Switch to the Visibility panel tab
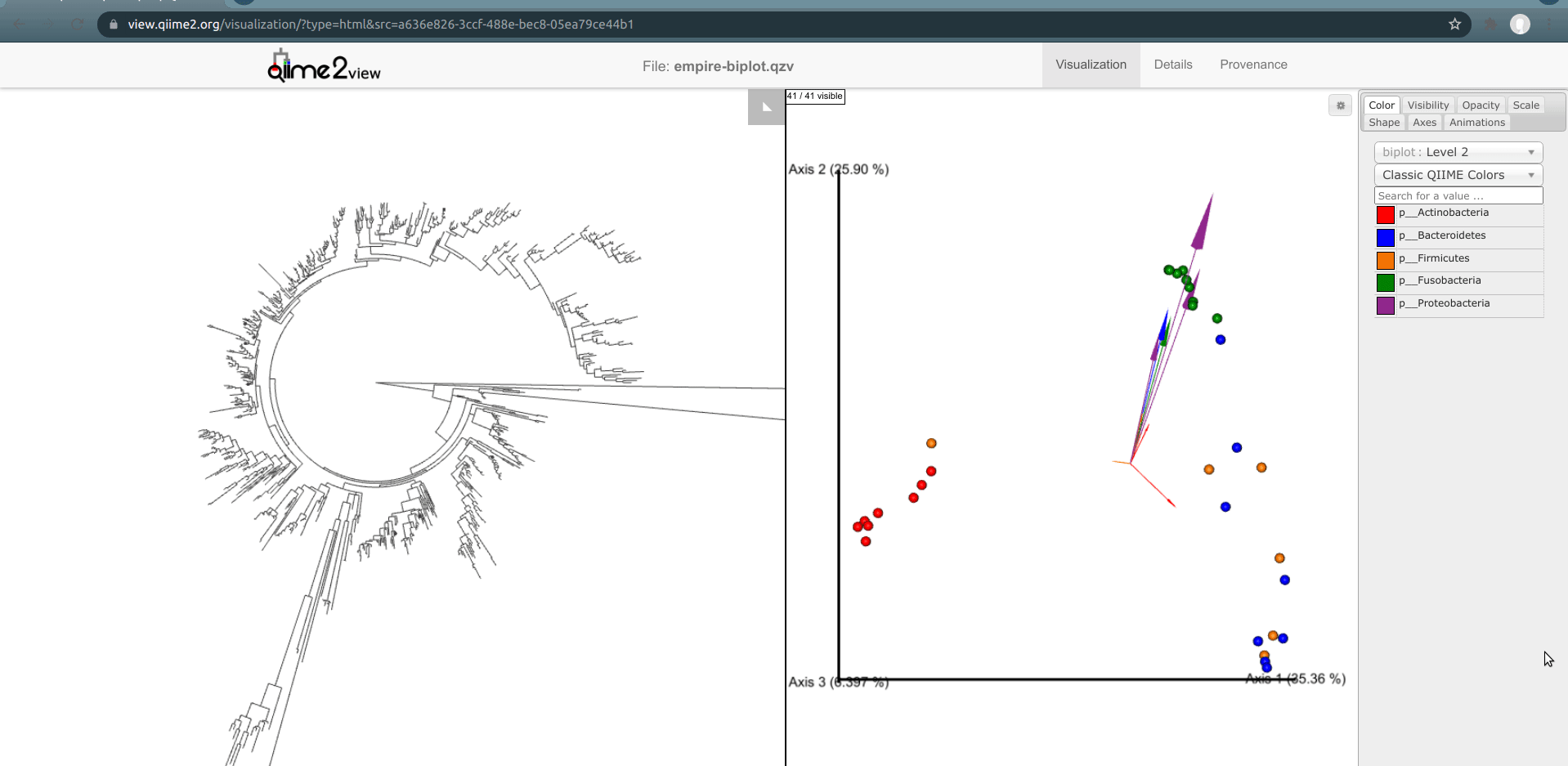1568x766 pixels. [1427, 105]
